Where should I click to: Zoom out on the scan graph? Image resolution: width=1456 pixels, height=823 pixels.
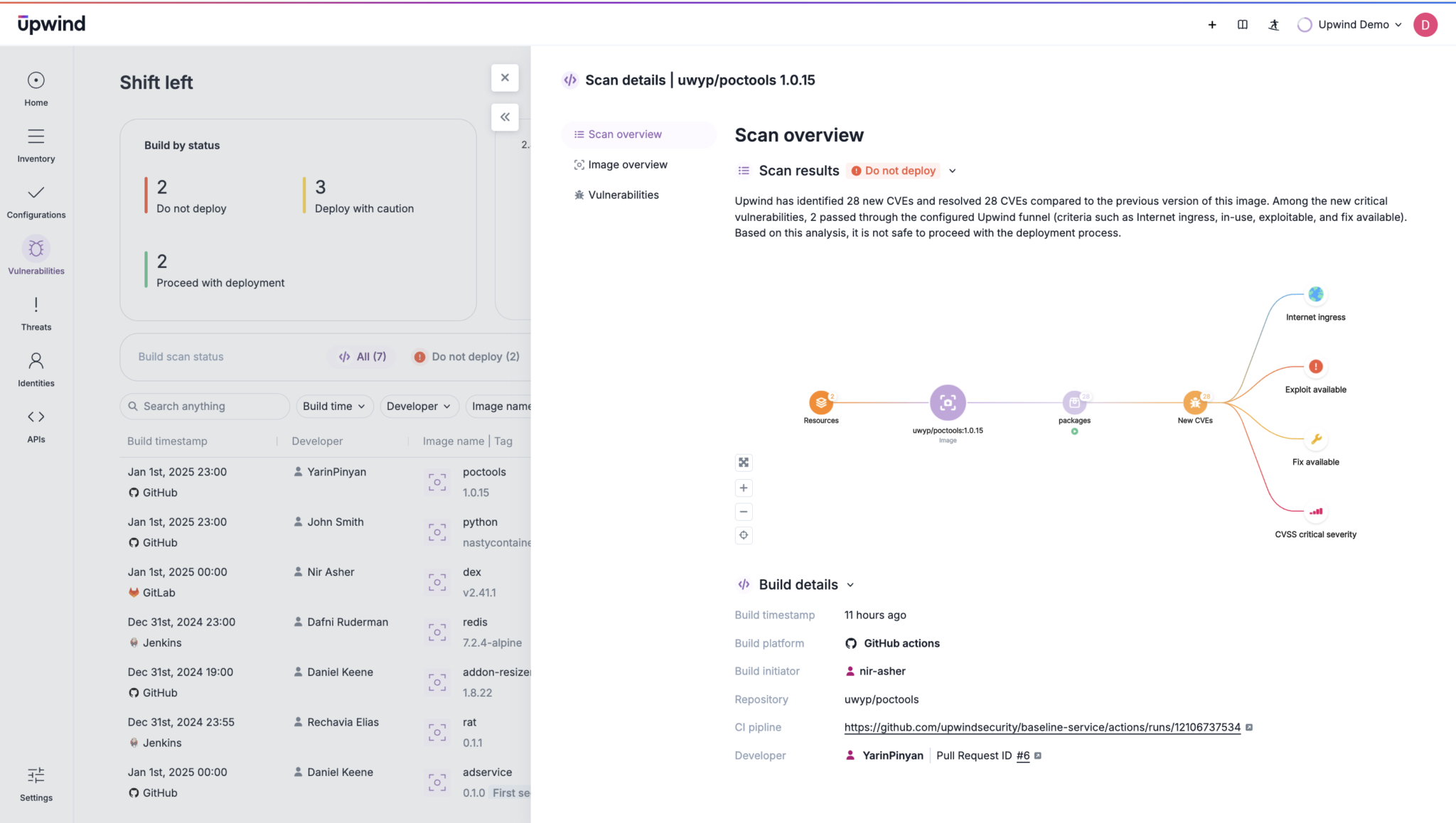point(744,512)
